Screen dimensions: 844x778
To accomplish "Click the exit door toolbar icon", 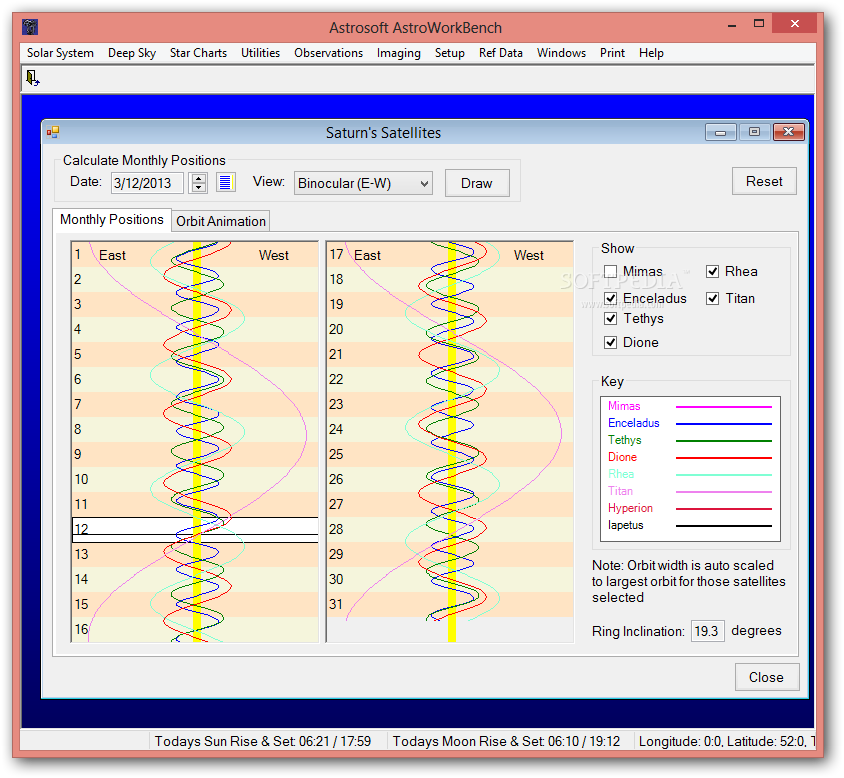I will 32,78.
